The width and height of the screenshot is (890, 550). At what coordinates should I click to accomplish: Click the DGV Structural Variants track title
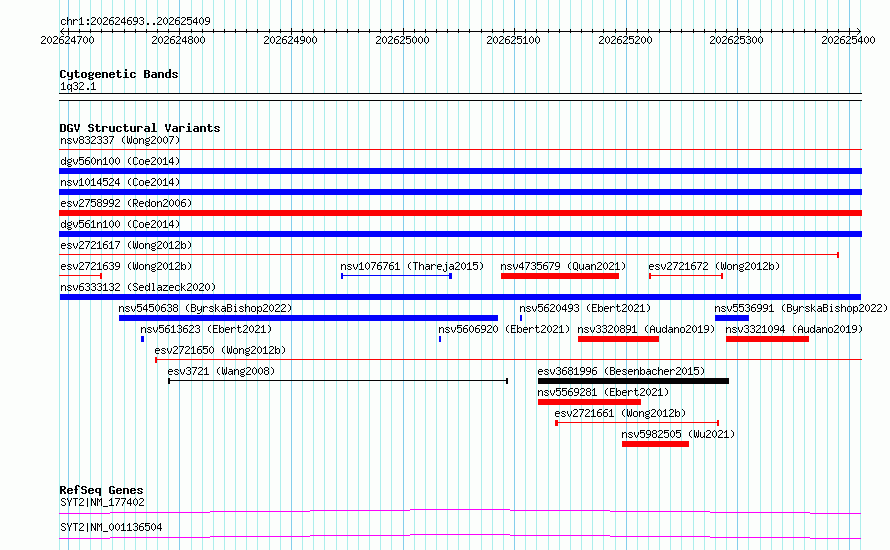click(x=140, y=128)
